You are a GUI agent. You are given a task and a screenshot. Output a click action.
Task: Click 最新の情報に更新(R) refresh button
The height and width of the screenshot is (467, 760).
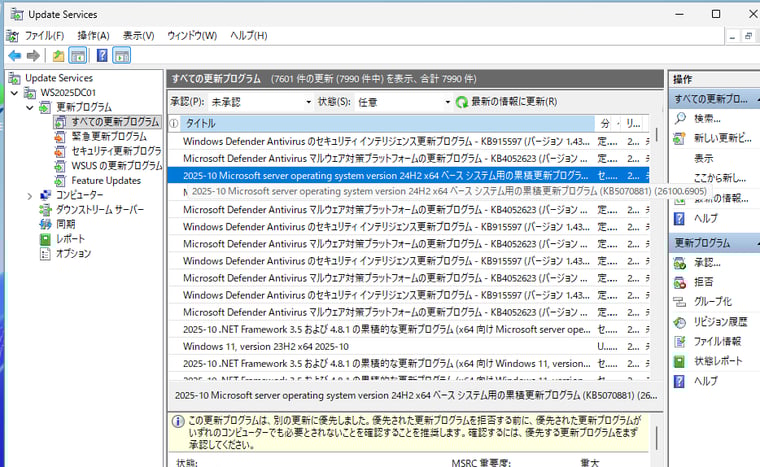507,102
